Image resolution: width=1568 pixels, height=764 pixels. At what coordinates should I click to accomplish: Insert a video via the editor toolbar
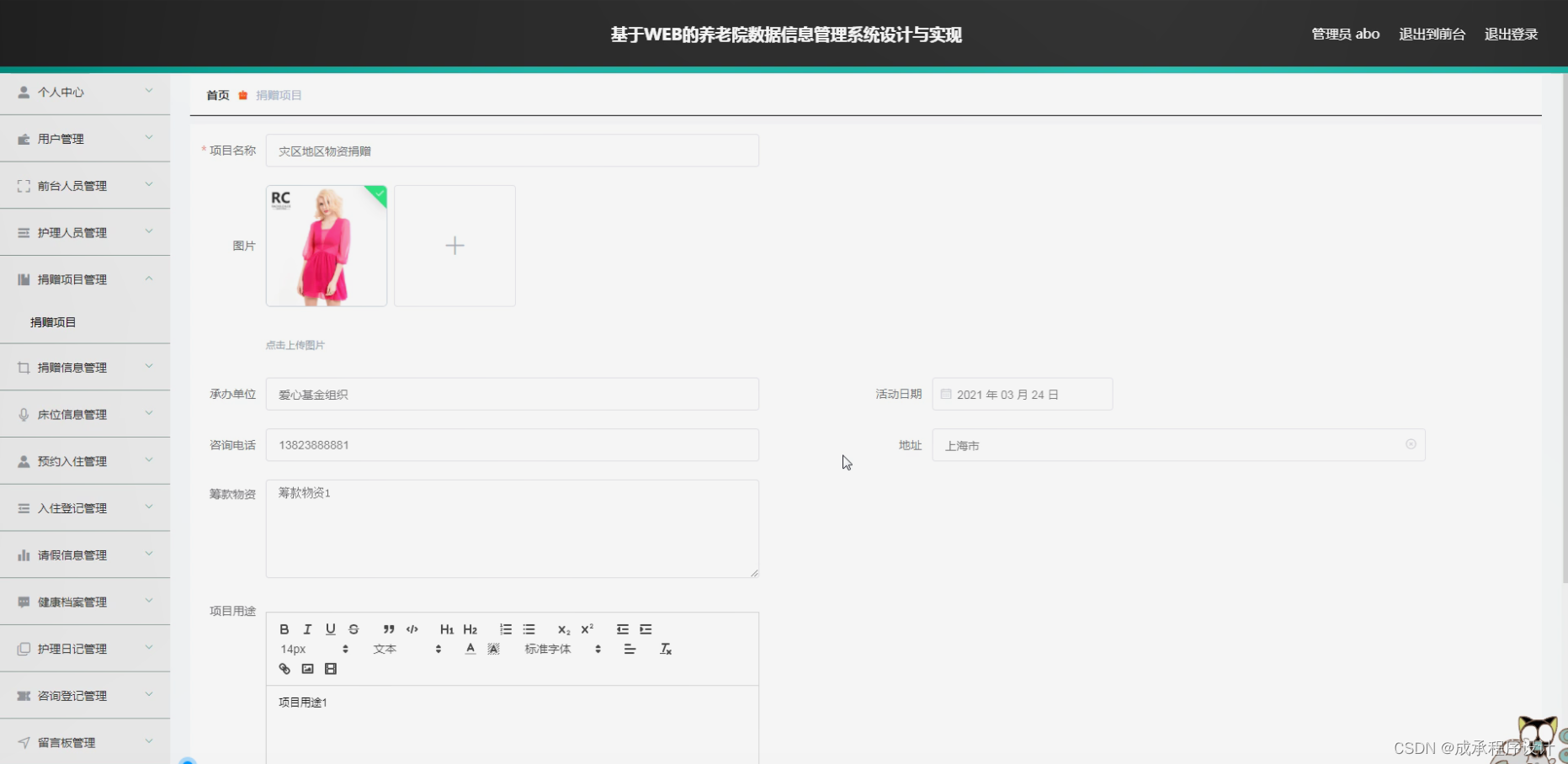tap(331, 668)
